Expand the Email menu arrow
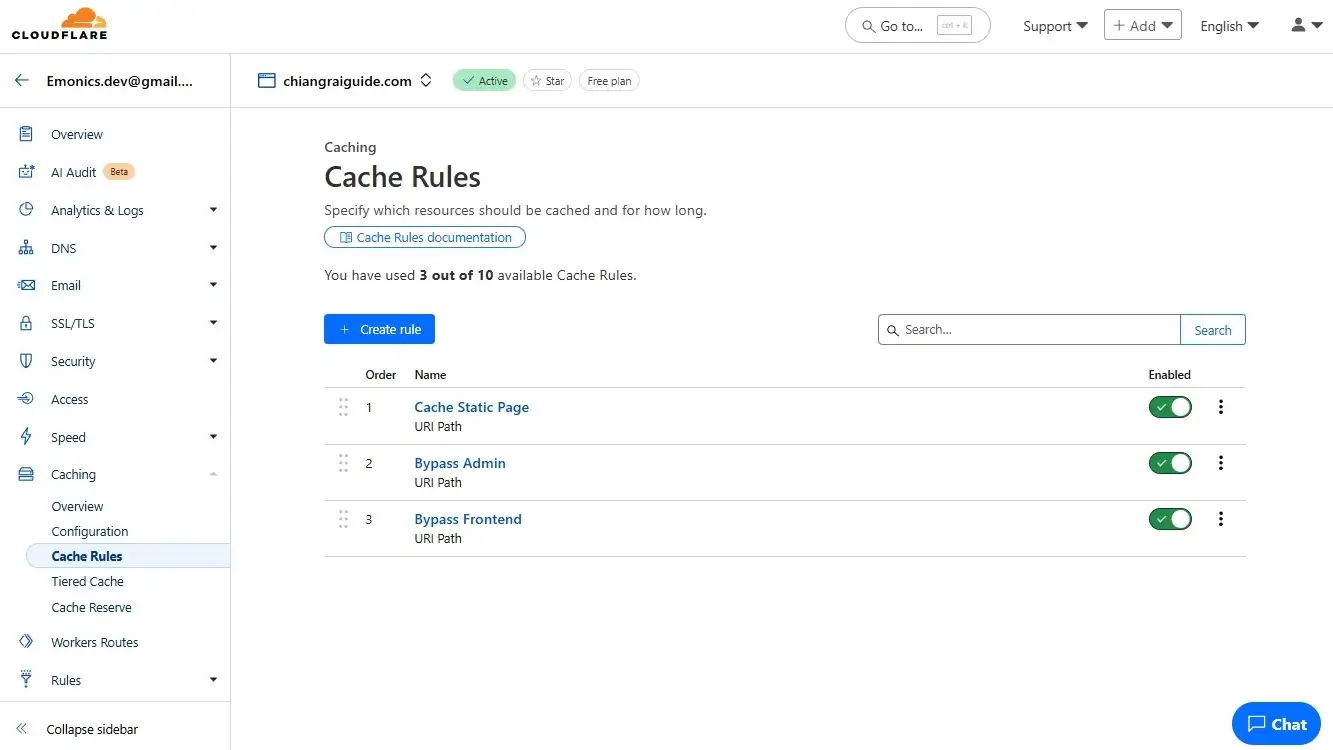 (x=213, y=285)
